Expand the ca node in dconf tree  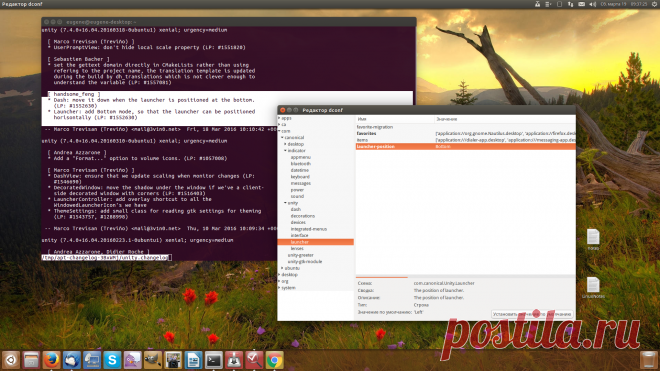[279, 125]
